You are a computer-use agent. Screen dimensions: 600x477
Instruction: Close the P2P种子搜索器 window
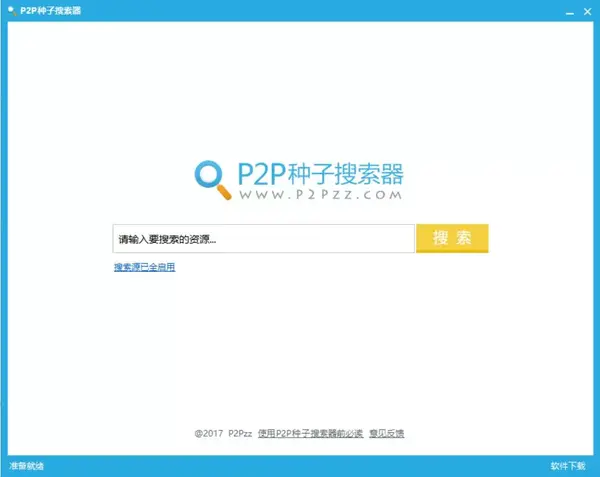click(x=588, y=12)
